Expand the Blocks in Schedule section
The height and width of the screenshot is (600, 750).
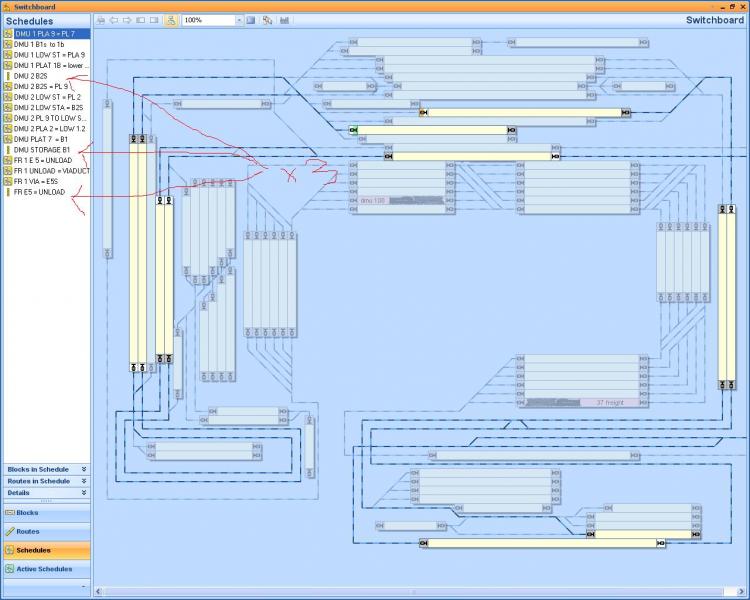tap(84, 469)
